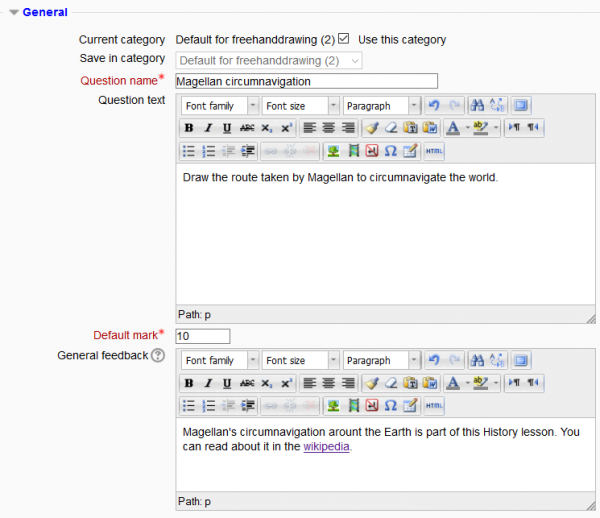Screen dimensions: 600x518
Task: Open the 'Save in category' dropdown
Action: tap(268, 60)
